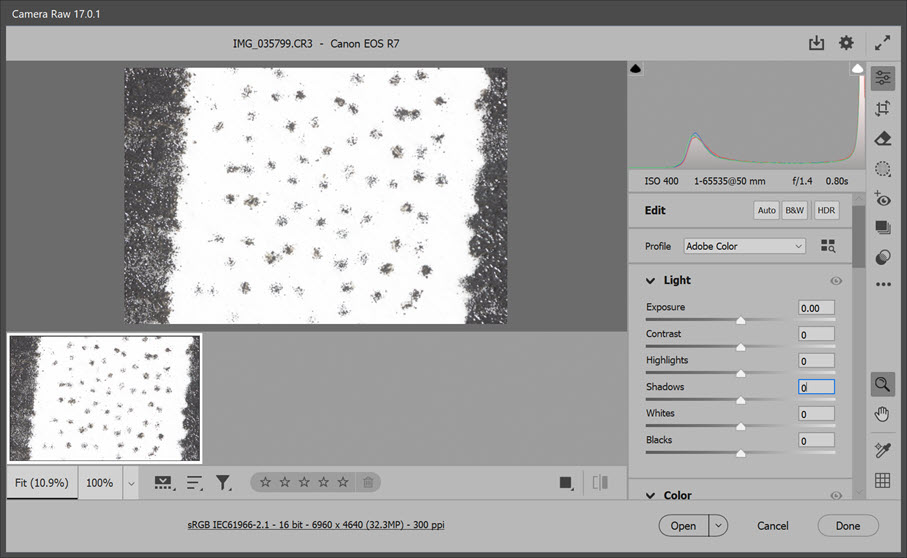Open the Adobe Color profile dropdown
Image resolution: width=907 pixels, height=558 pixels.
coord(744,246)
